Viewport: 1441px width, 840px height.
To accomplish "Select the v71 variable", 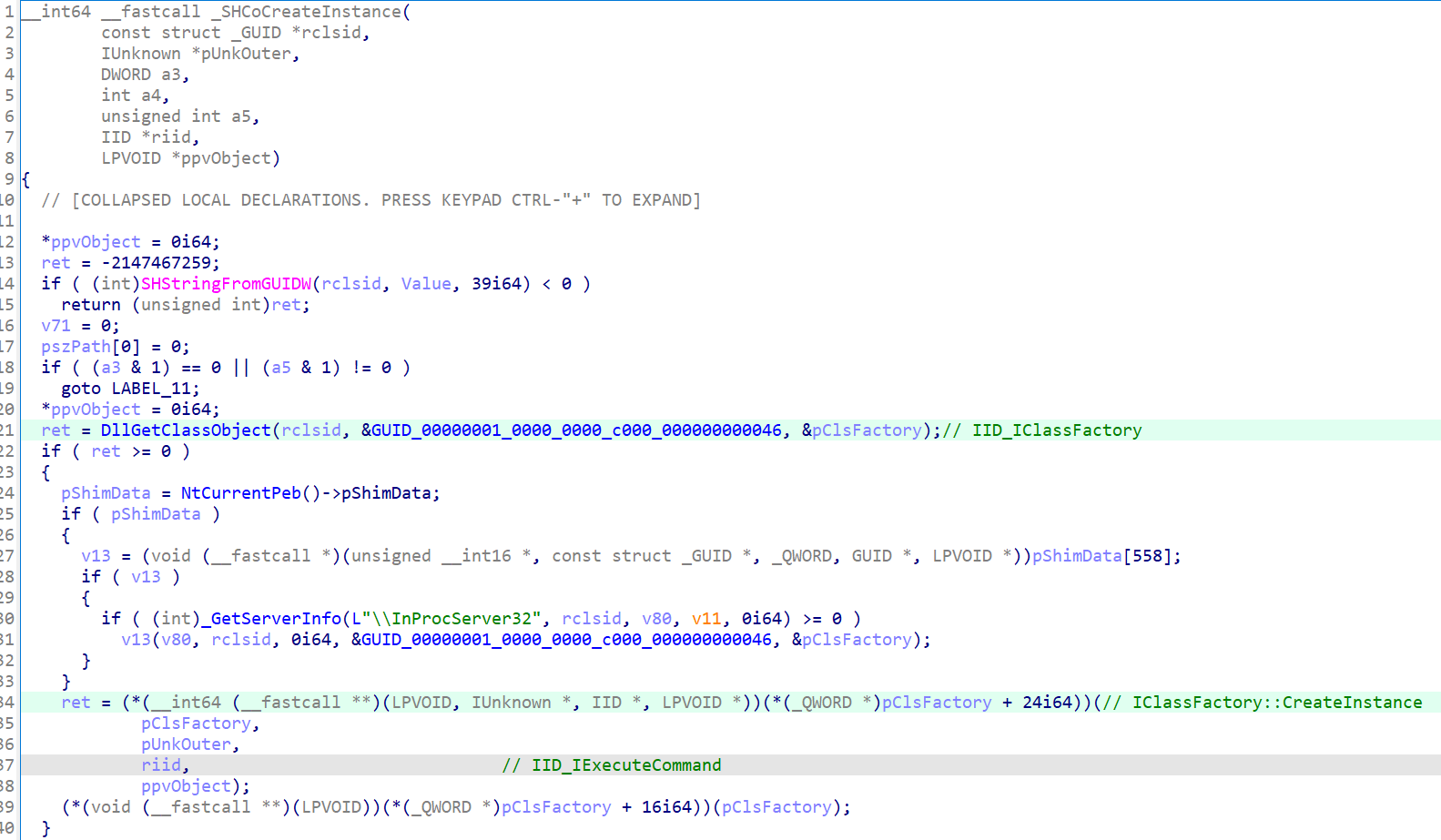I will 56,326.
